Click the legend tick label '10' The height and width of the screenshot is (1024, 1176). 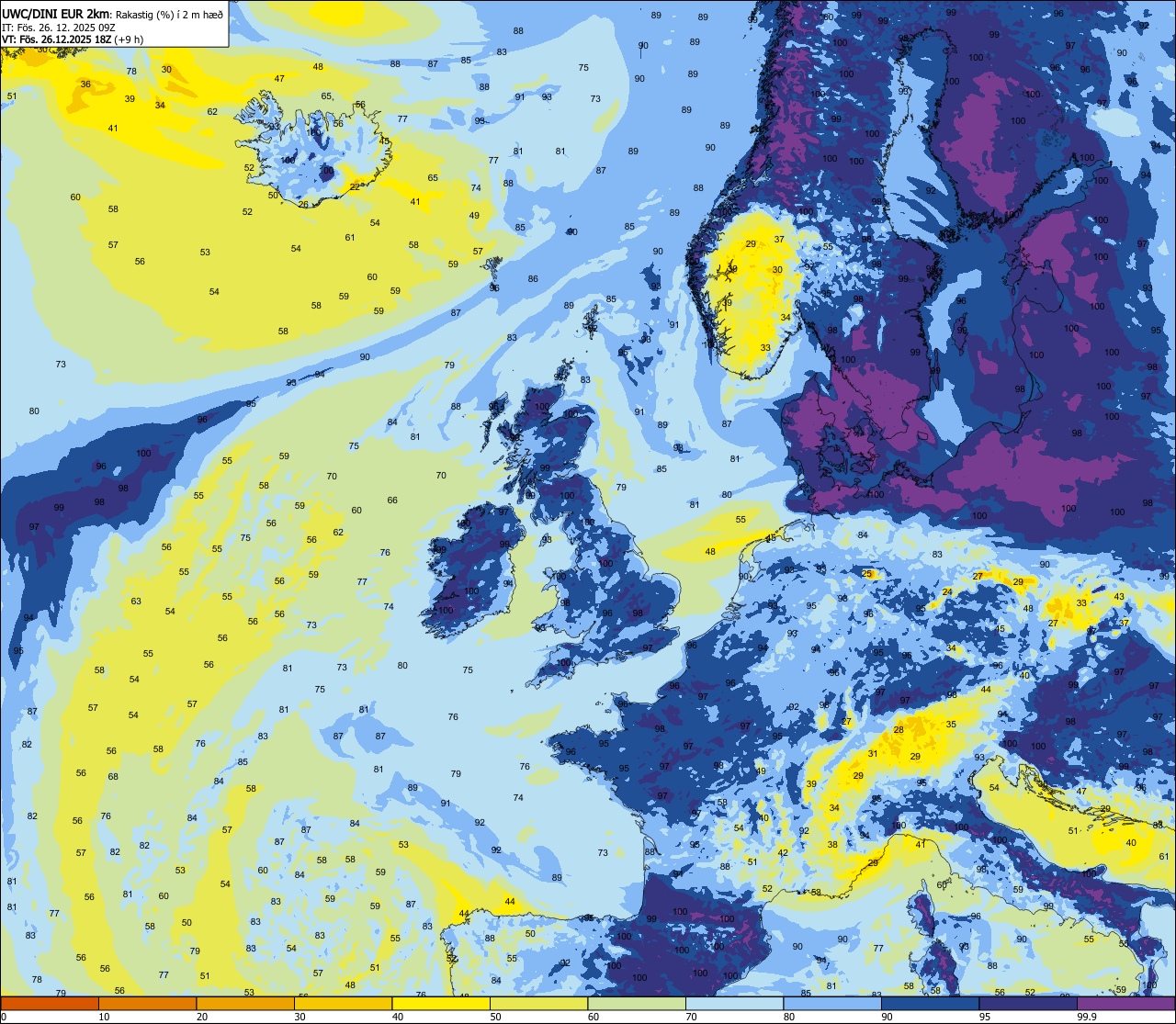[x=104, y=1017]
